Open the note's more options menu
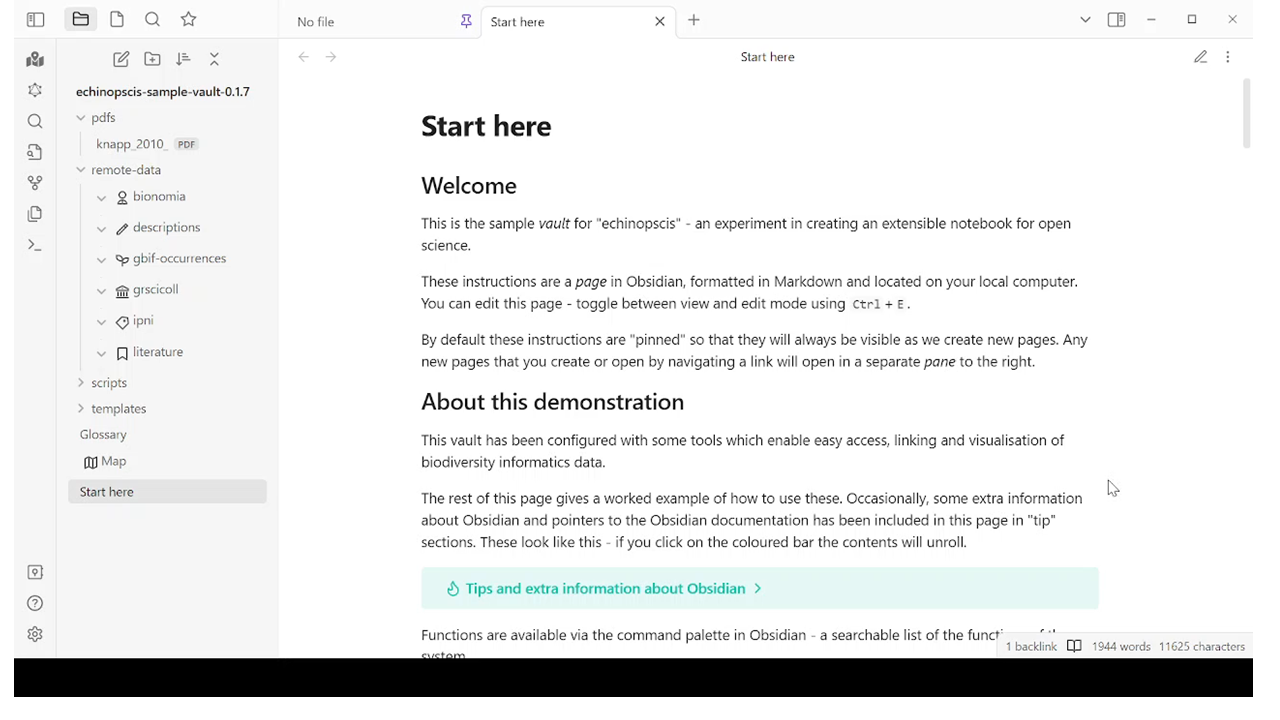Screen dimensions: 1280x720 (x=1228, y=57)
